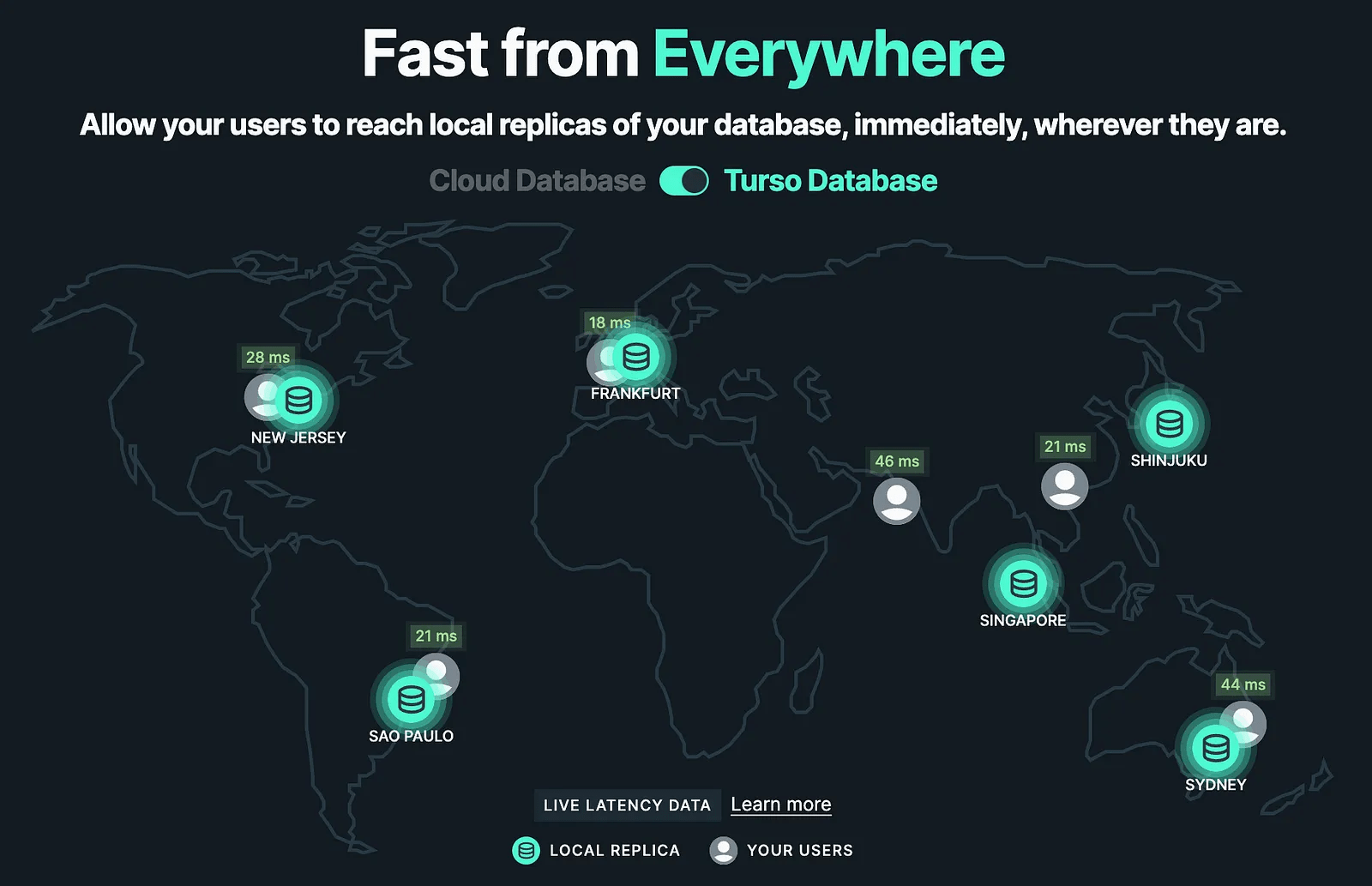
Task: Open the Learn more link
Action: 780,805
